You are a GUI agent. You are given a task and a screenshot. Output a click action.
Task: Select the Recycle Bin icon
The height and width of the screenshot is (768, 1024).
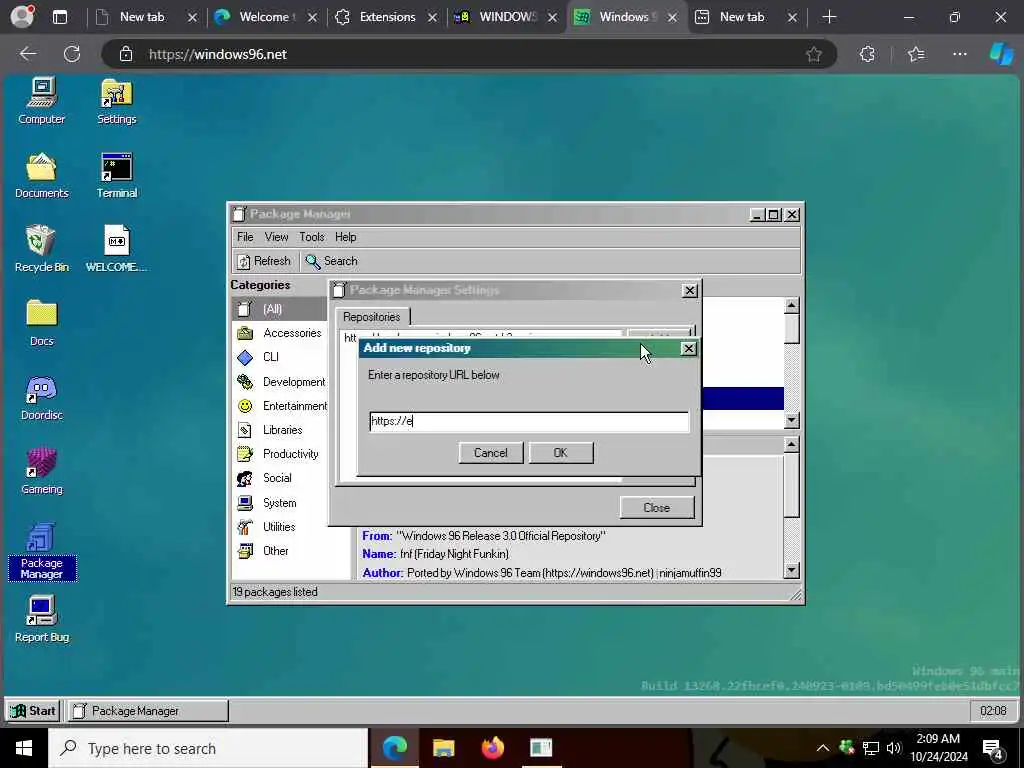(42, 248)
